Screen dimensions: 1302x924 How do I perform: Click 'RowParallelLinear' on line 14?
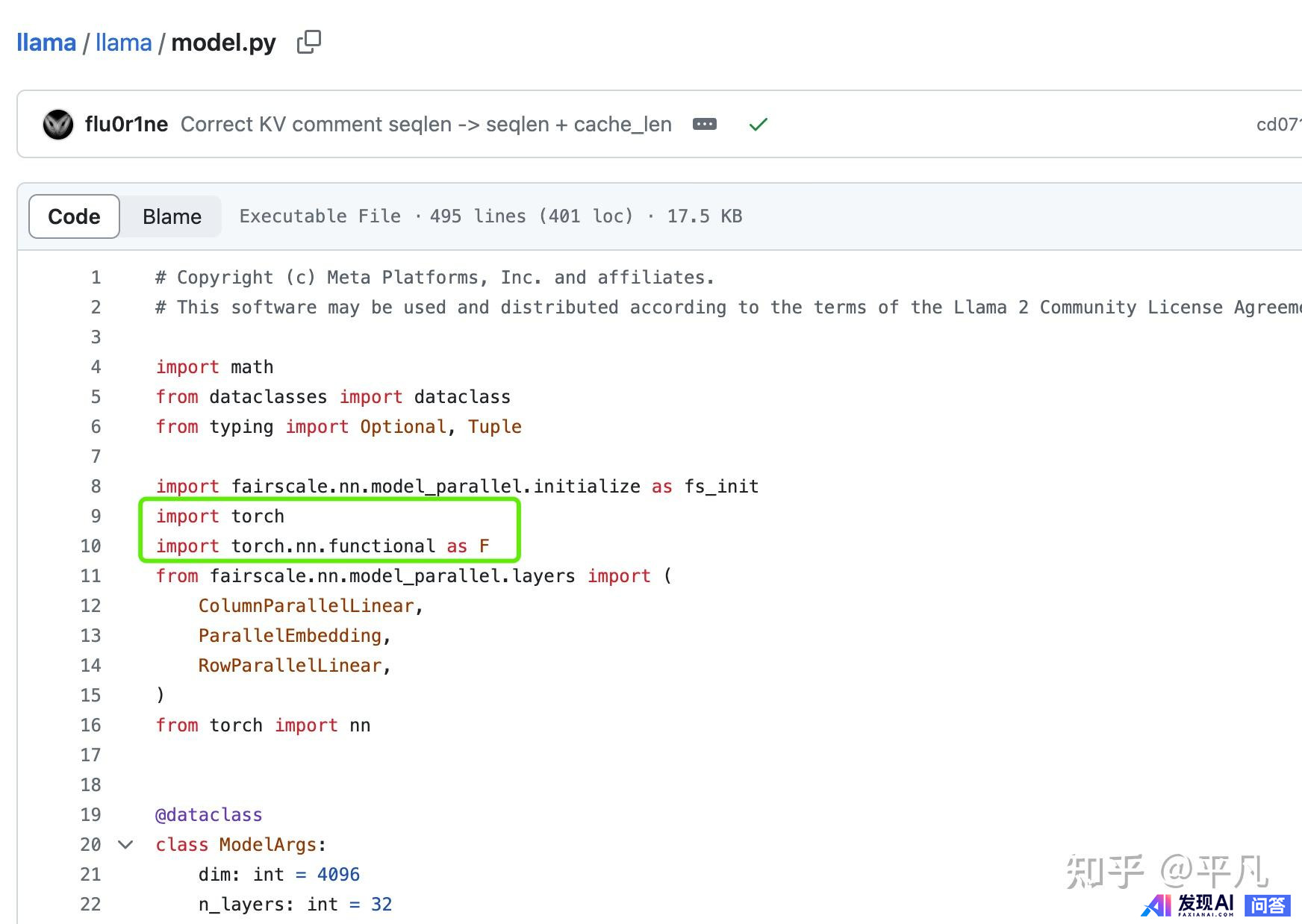pyautogui.click(x=290, y=666)
